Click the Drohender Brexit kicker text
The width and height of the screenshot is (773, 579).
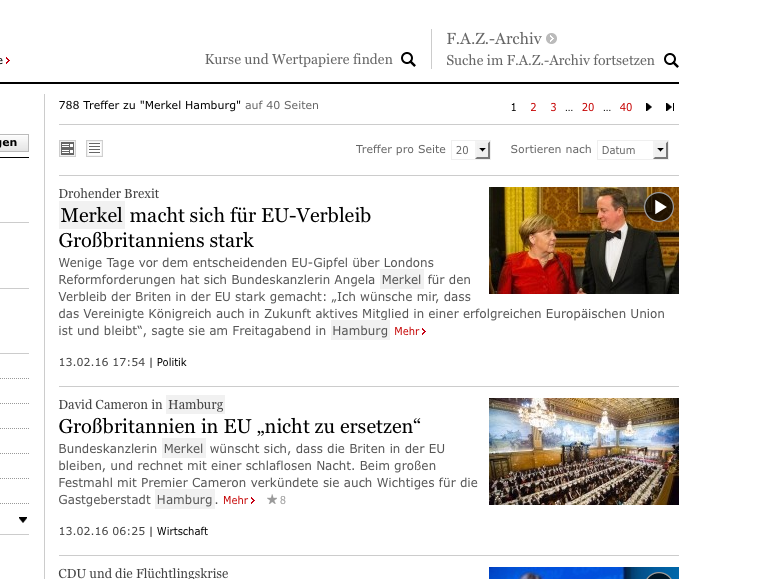tap(109, 193)
